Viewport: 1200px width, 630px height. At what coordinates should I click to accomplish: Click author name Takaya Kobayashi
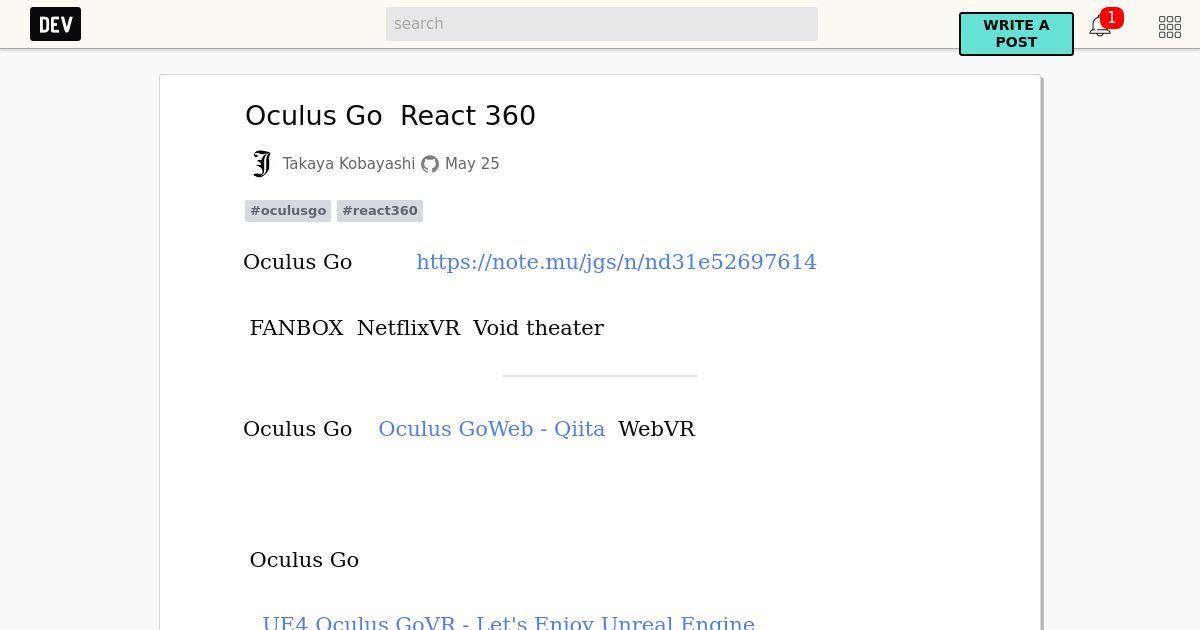[349, 164]
